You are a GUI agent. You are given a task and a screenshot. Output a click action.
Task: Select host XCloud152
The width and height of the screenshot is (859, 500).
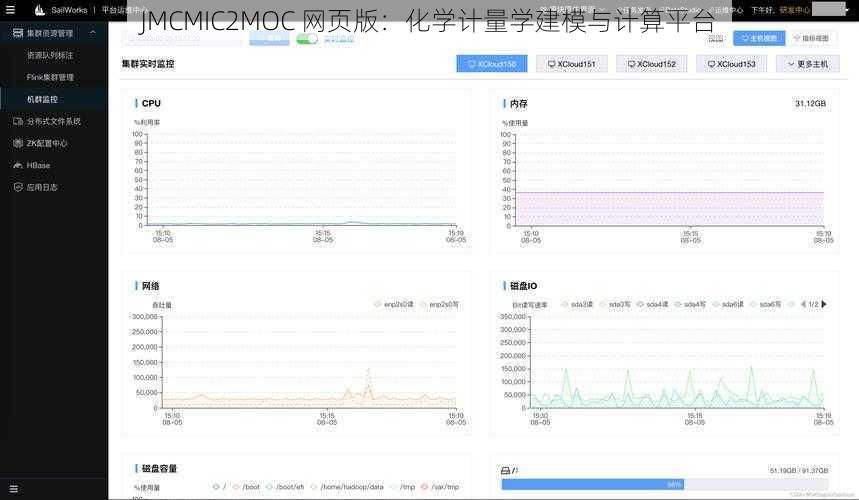point(652,64)
